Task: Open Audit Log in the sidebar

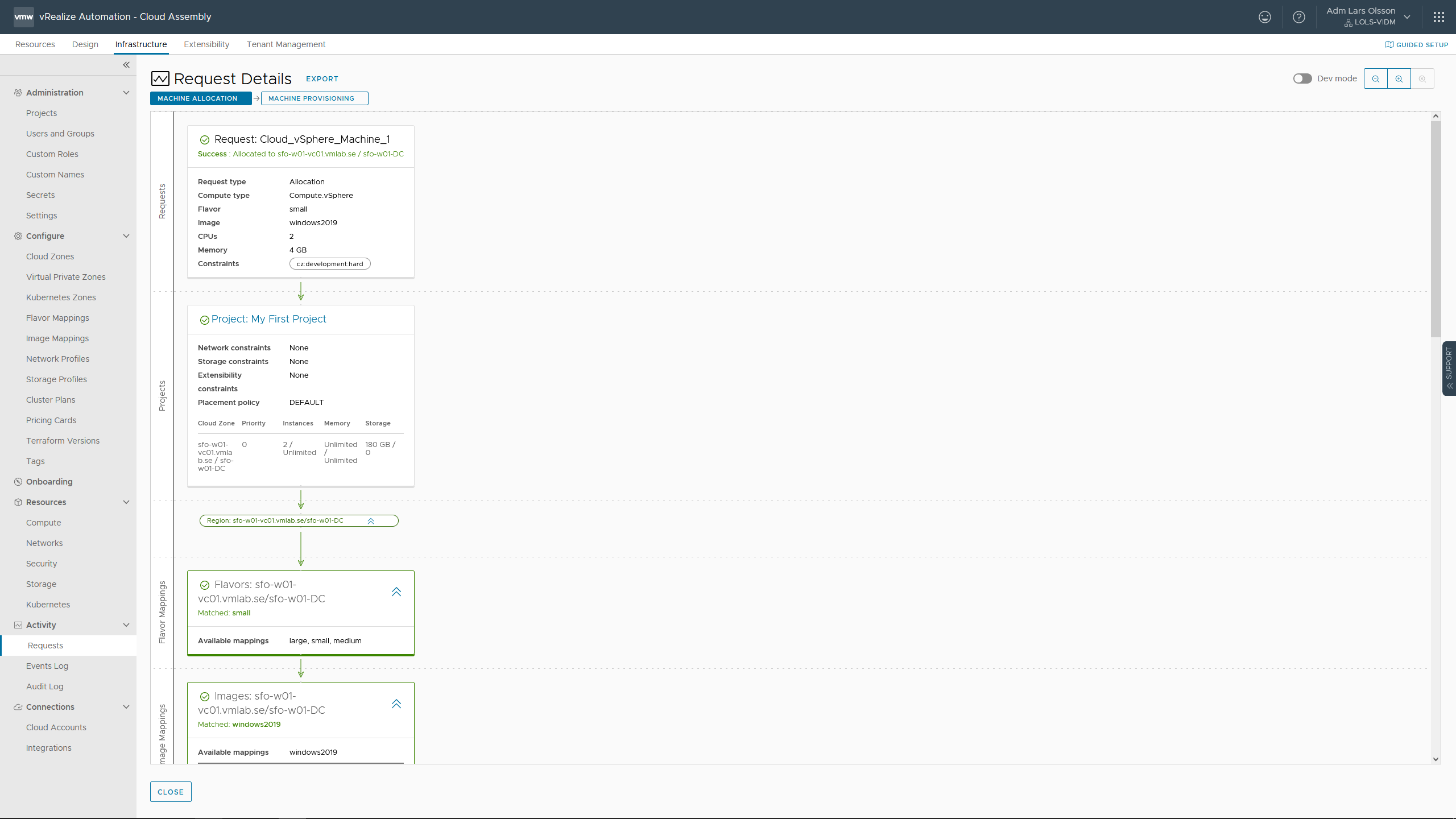Action: click(45, 686)
